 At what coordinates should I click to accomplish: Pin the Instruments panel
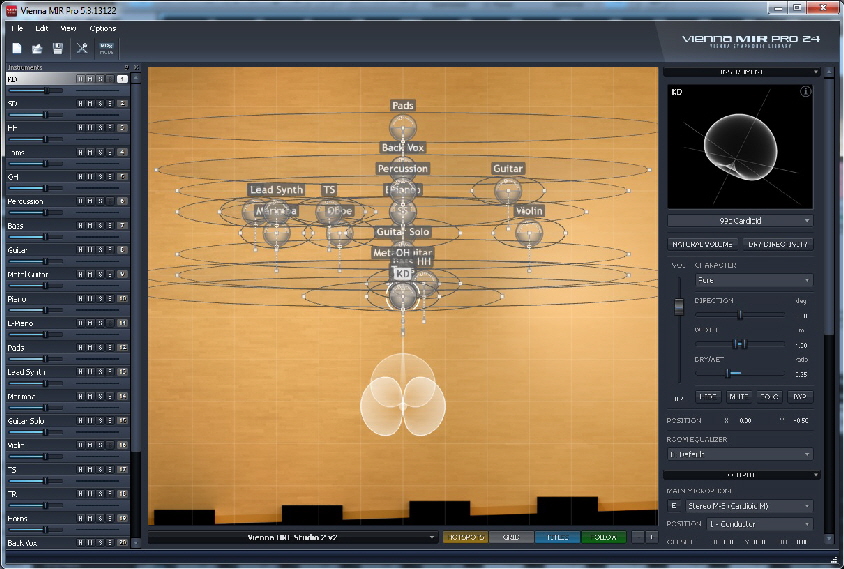click(127, 67)
